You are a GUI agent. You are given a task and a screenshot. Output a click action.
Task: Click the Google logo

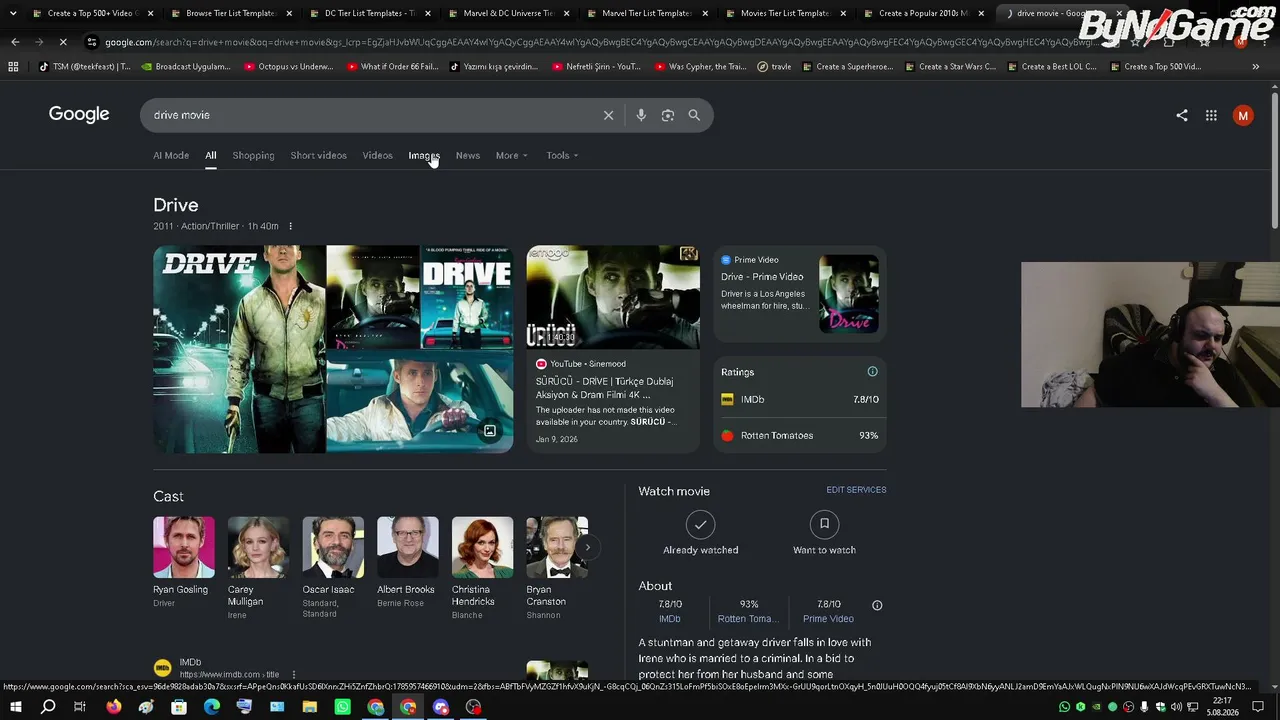click(79, 114)
